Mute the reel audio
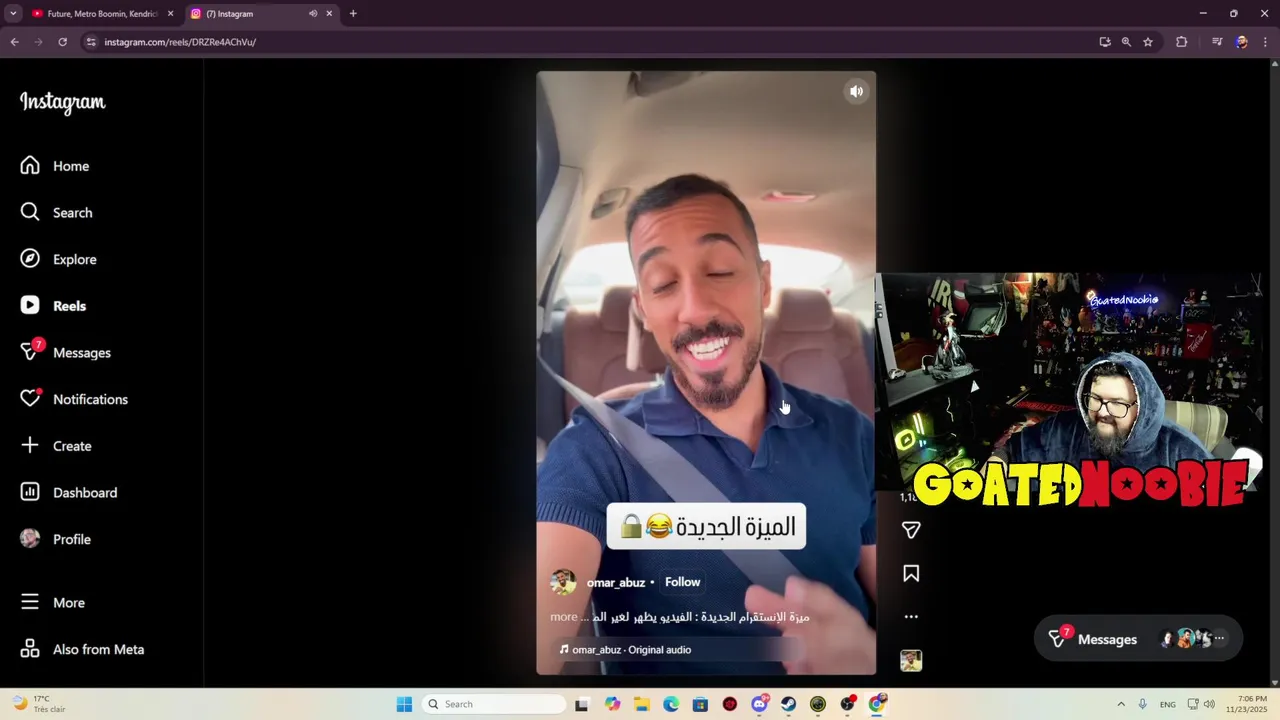 pos(856,91)
